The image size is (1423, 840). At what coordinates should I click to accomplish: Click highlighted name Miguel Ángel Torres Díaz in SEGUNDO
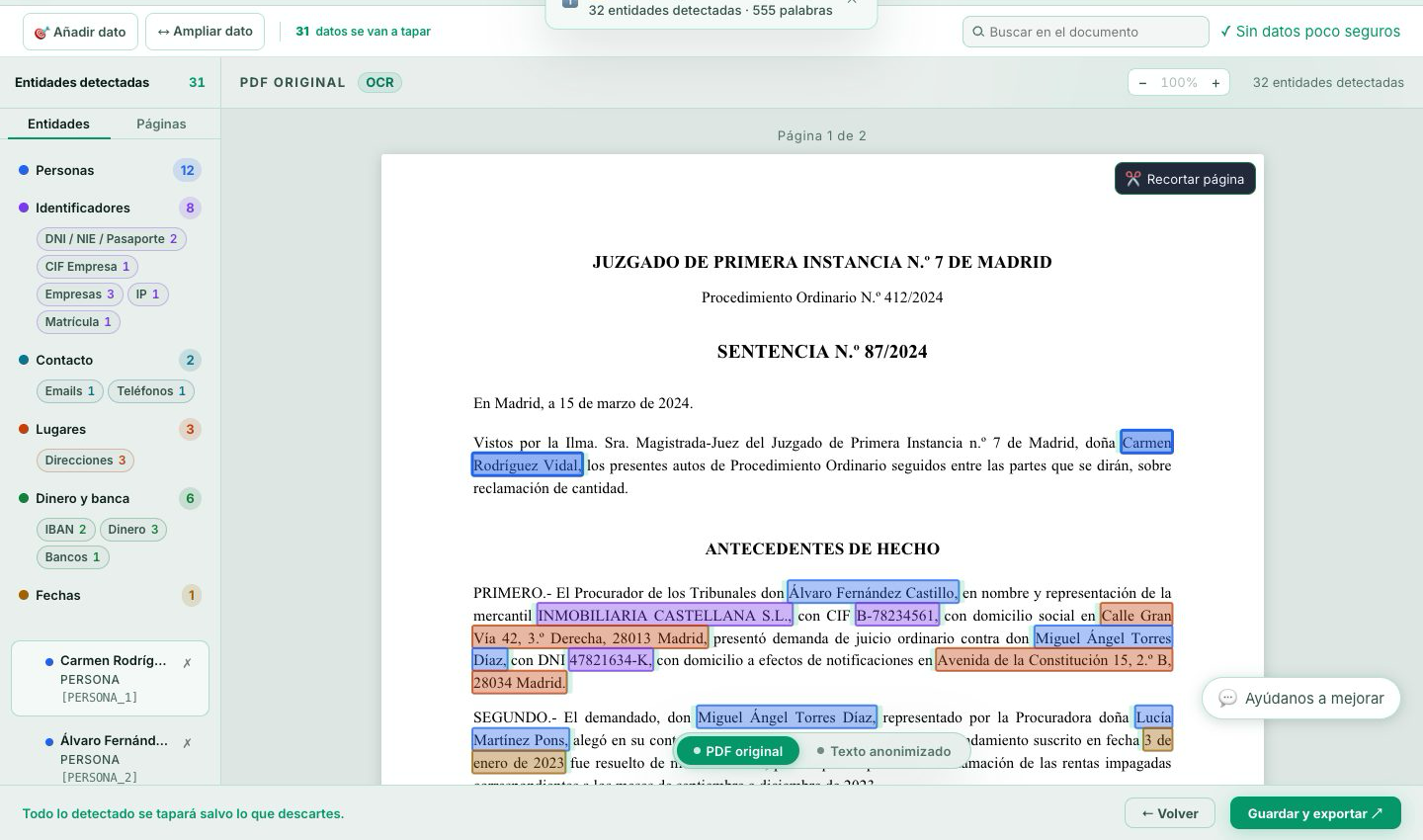(x=787, y=717)
